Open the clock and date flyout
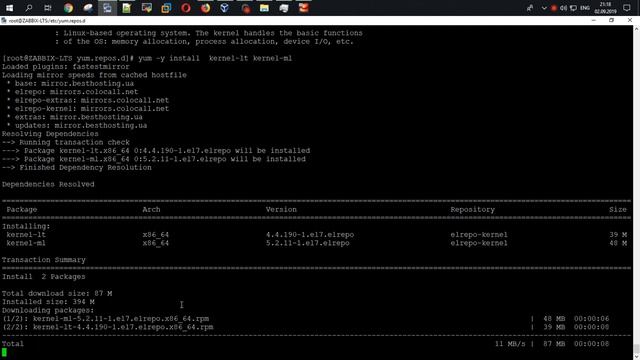 coord(605,8)
